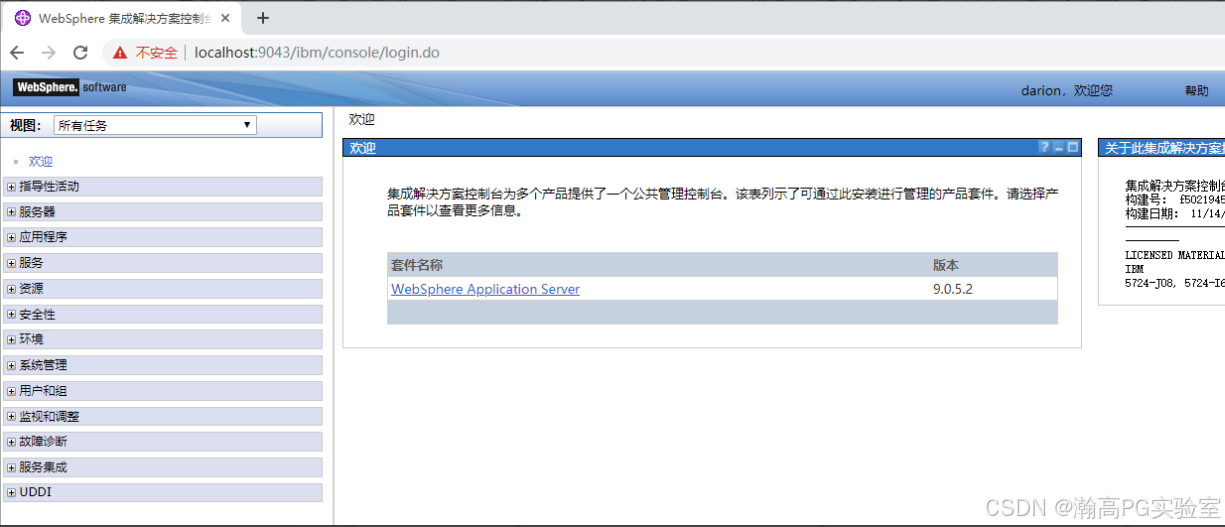Expand the 系统管理 tree node

(11, 366)
